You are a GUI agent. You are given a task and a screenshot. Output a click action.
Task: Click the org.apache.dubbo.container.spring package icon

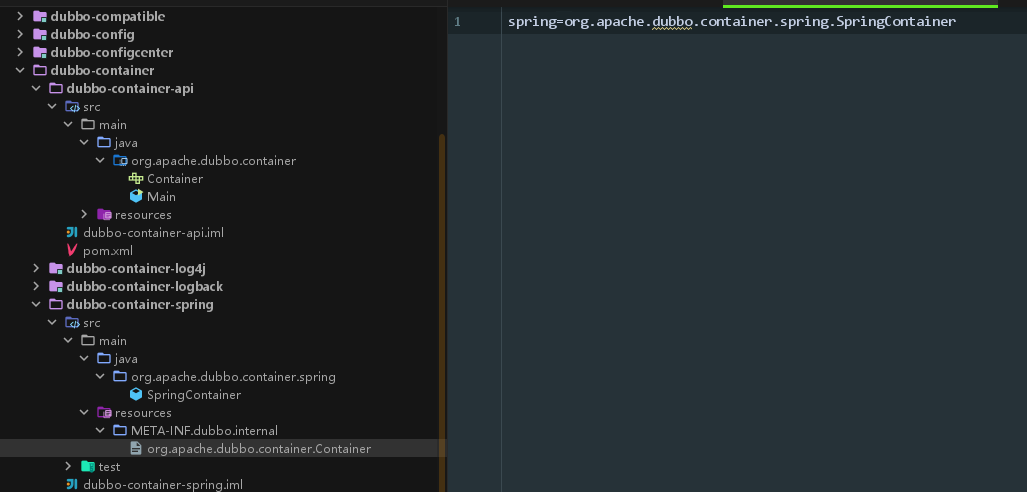pyautogui.click(x=120, y=377)
